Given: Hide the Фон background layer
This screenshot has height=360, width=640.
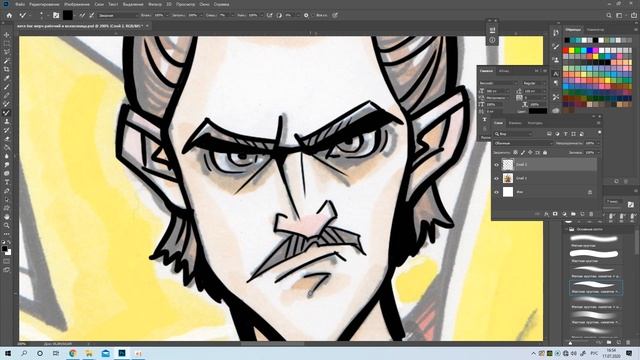Looking at the screenshot, I should (496, 192).
